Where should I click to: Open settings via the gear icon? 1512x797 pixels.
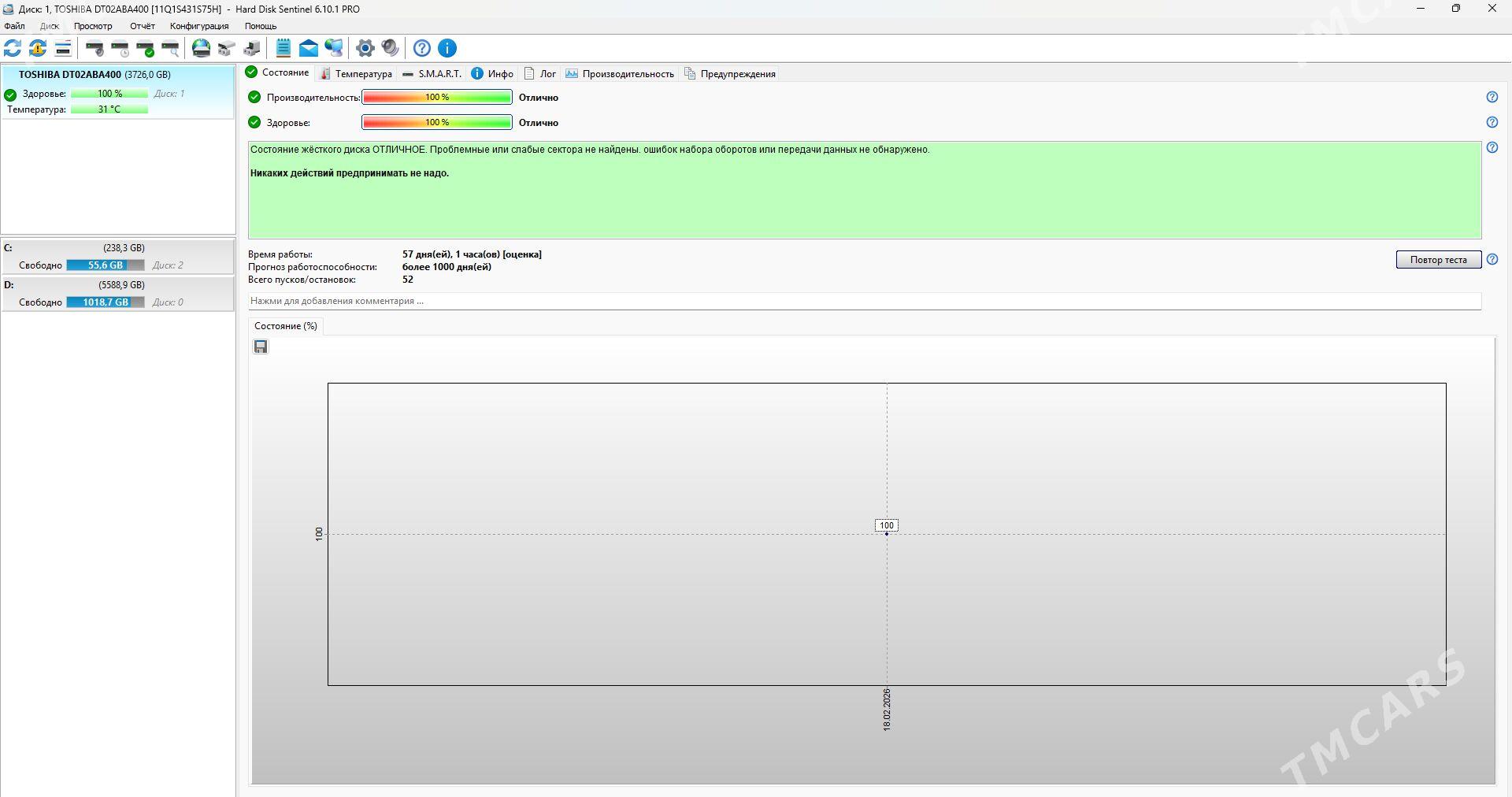coord(365,48)
